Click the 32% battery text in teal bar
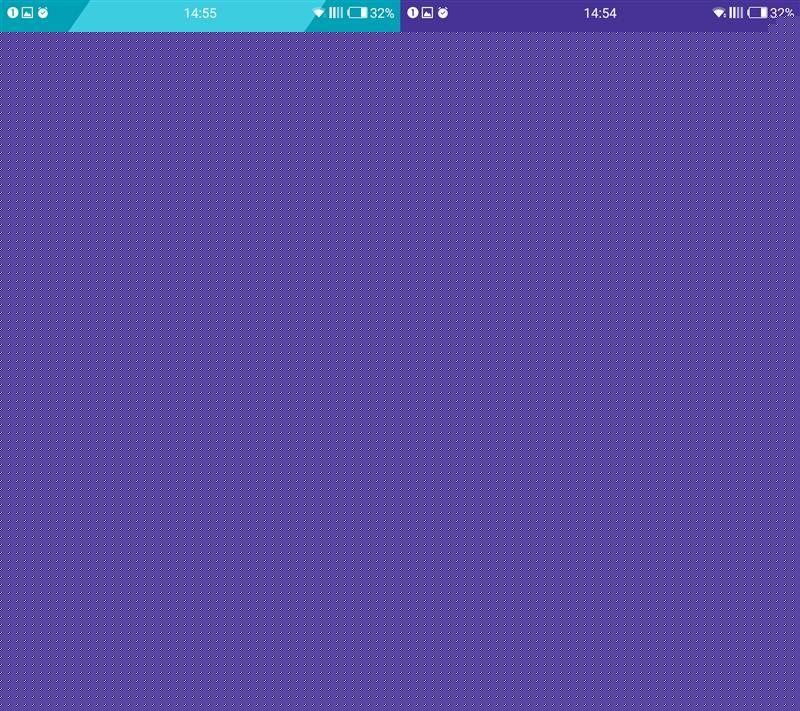The width and height of the screenshot is (800, 711). 382,14
